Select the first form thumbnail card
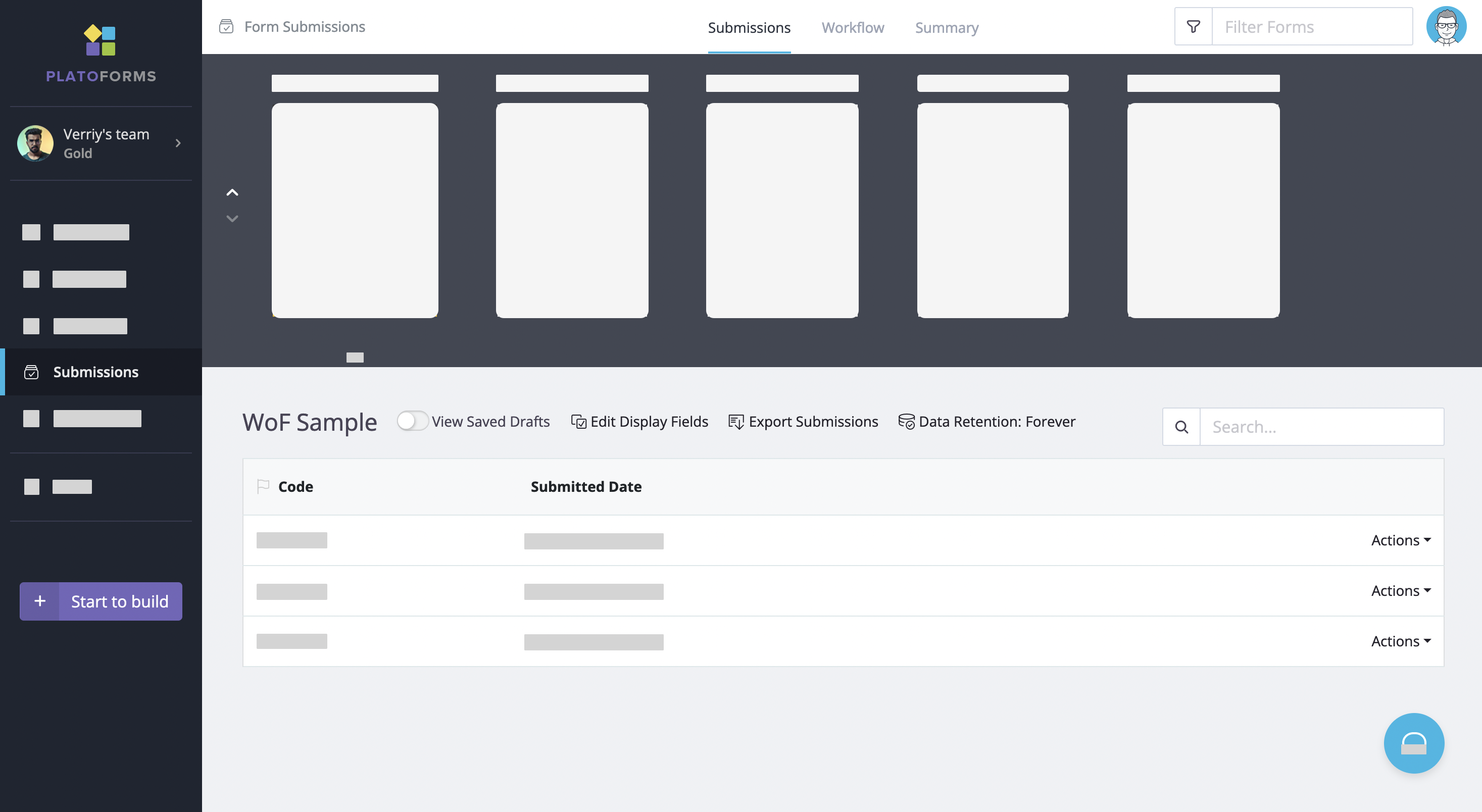This screenshot has height=812, width=1482. pyautogui.click(x=355, y=211)
